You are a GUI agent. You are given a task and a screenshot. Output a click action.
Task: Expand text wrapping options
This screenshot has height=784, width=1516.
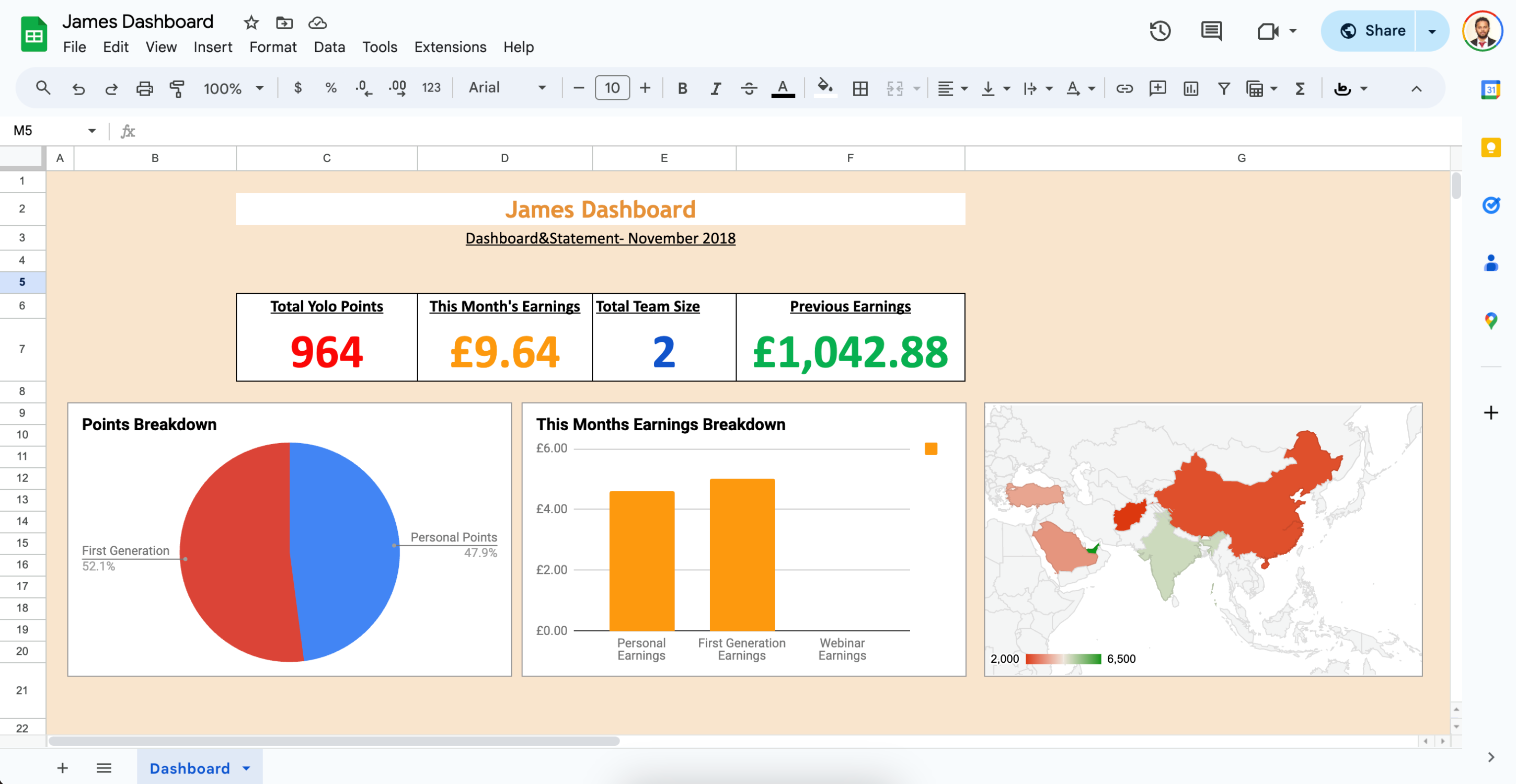coord(1049,88)
